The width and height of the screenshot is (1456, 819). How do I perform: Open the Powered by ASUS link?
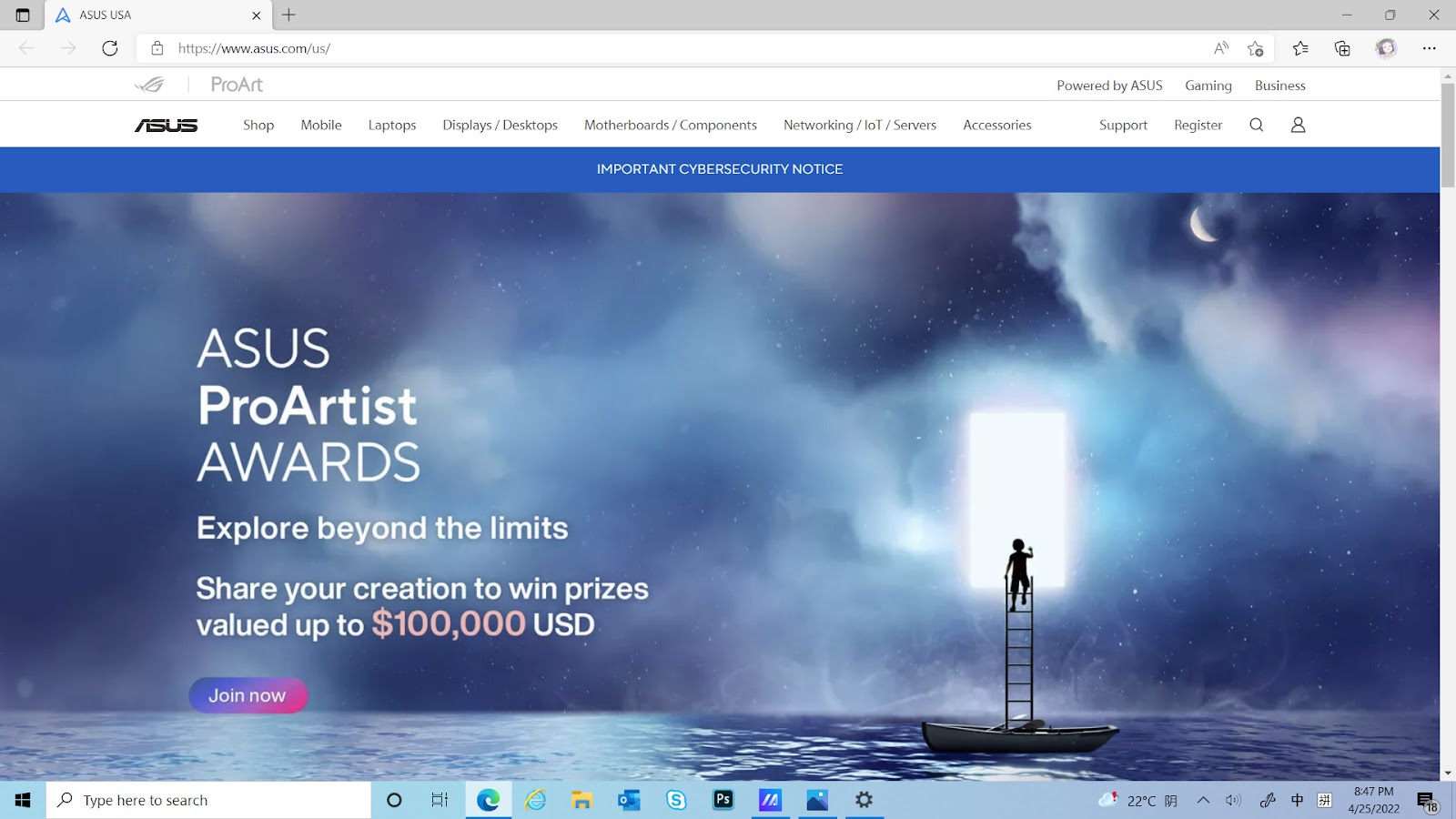[x=1109, y=86]
